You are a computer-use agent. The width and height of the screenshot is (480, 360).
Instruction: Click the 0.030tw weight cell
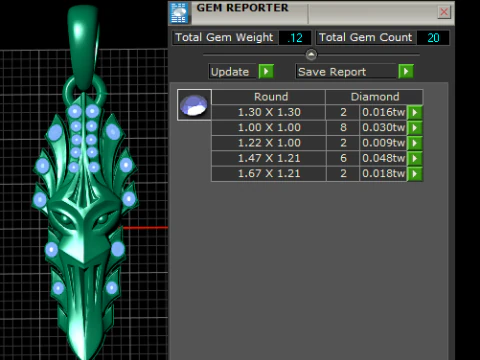(x=383, y=128)
